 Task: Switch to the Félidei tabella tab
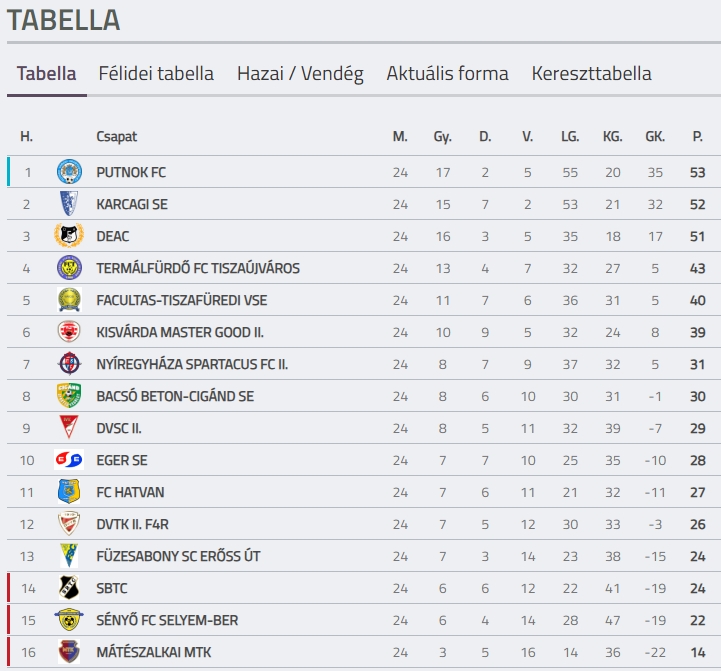156,74
